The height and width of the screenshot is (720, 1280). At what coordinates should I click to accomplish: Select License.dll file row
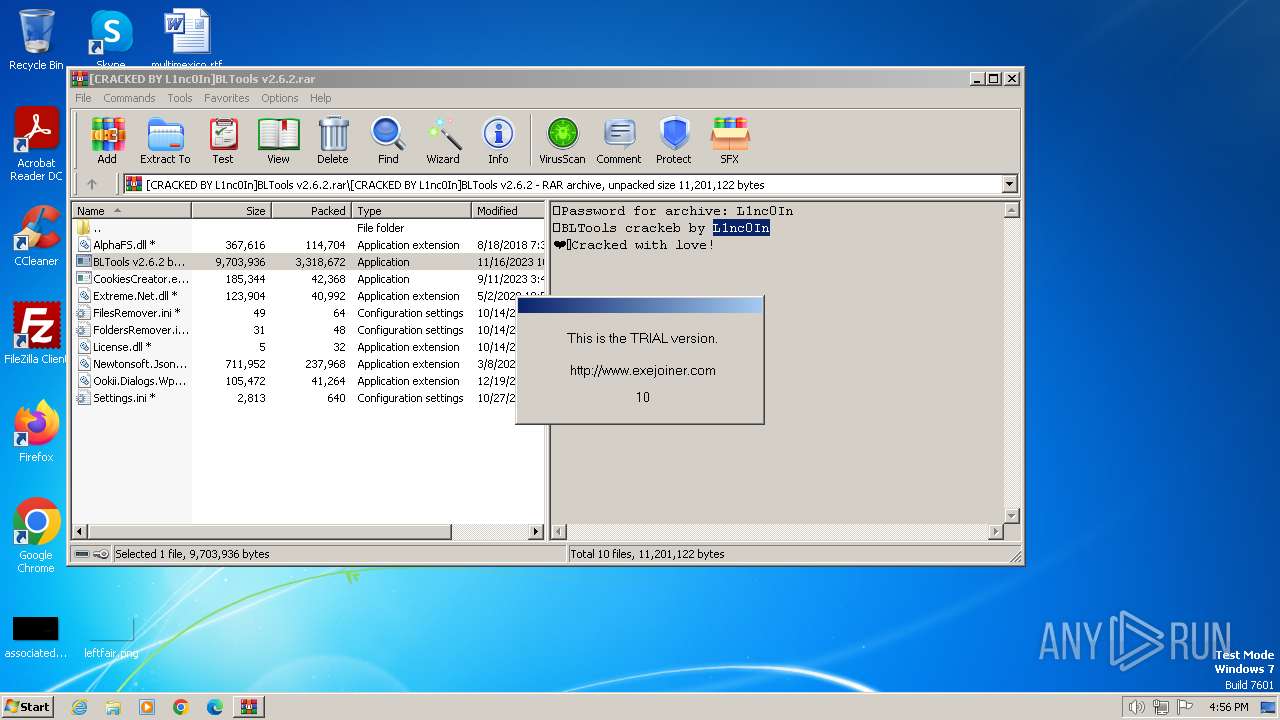pyautogui.click(x=295, y=347)
